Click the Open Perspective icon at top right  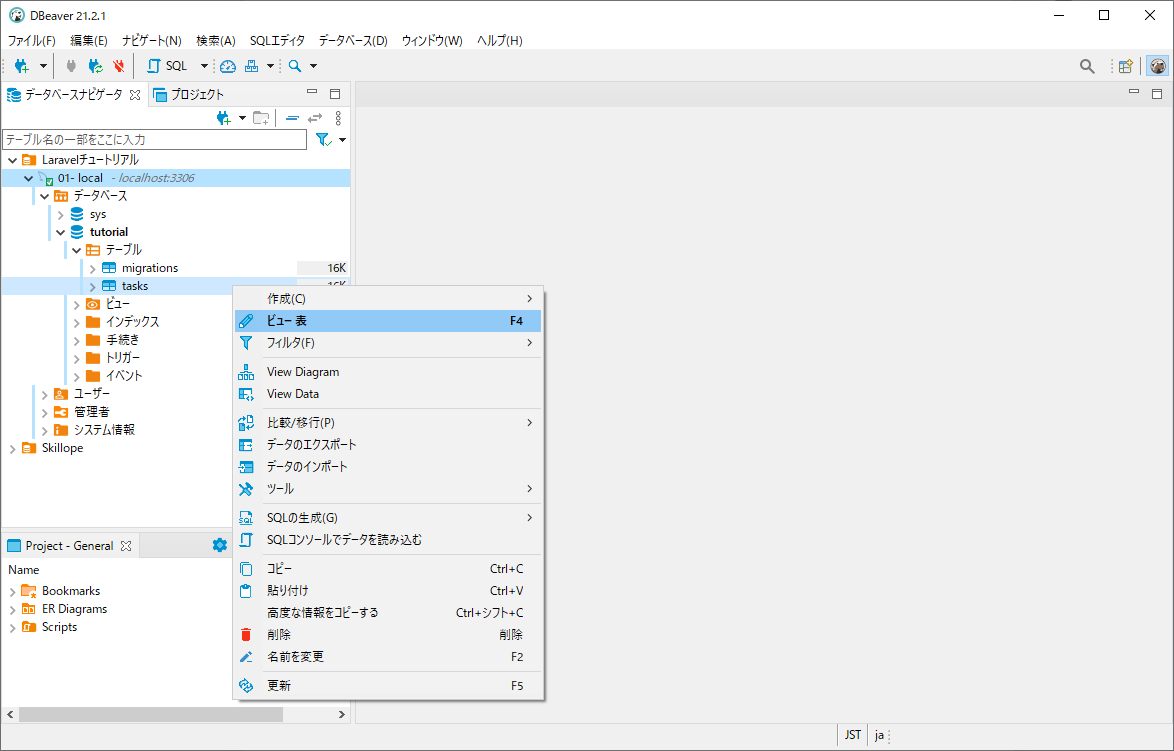pyautogui.click(x=1125, y=66)
